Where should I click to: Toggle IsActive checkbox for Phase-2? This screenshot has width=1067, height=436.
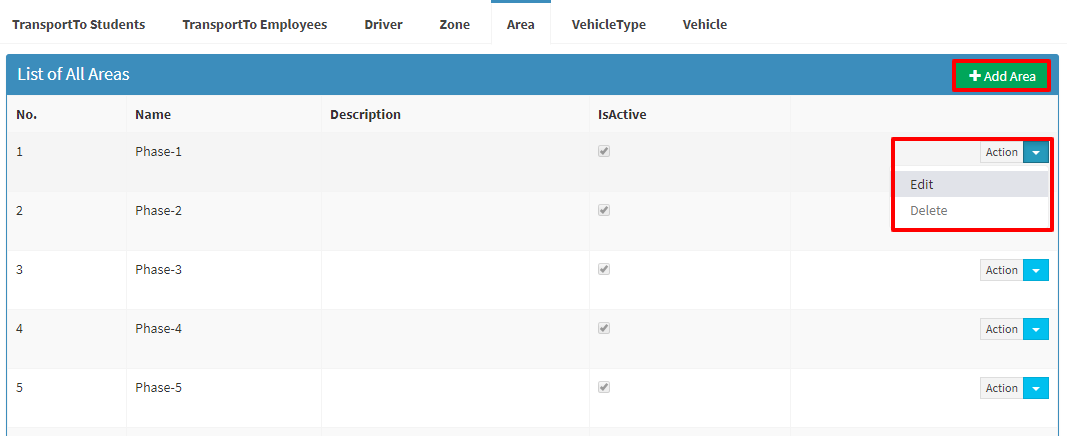(604, 211)
